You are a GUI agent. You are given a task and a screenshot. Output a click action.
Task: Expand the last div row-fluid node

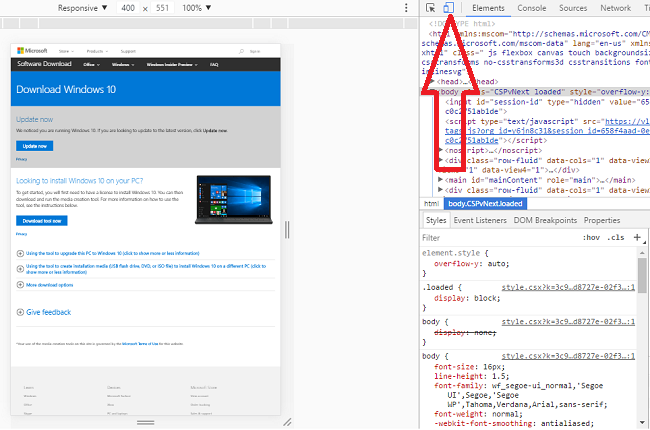(x=441, y=190)
